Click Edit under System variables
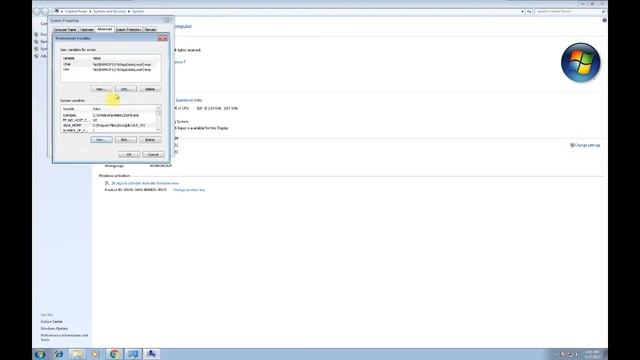Viewport: 640px width, 360px height. pyautogui.click(x=126, y=140)
